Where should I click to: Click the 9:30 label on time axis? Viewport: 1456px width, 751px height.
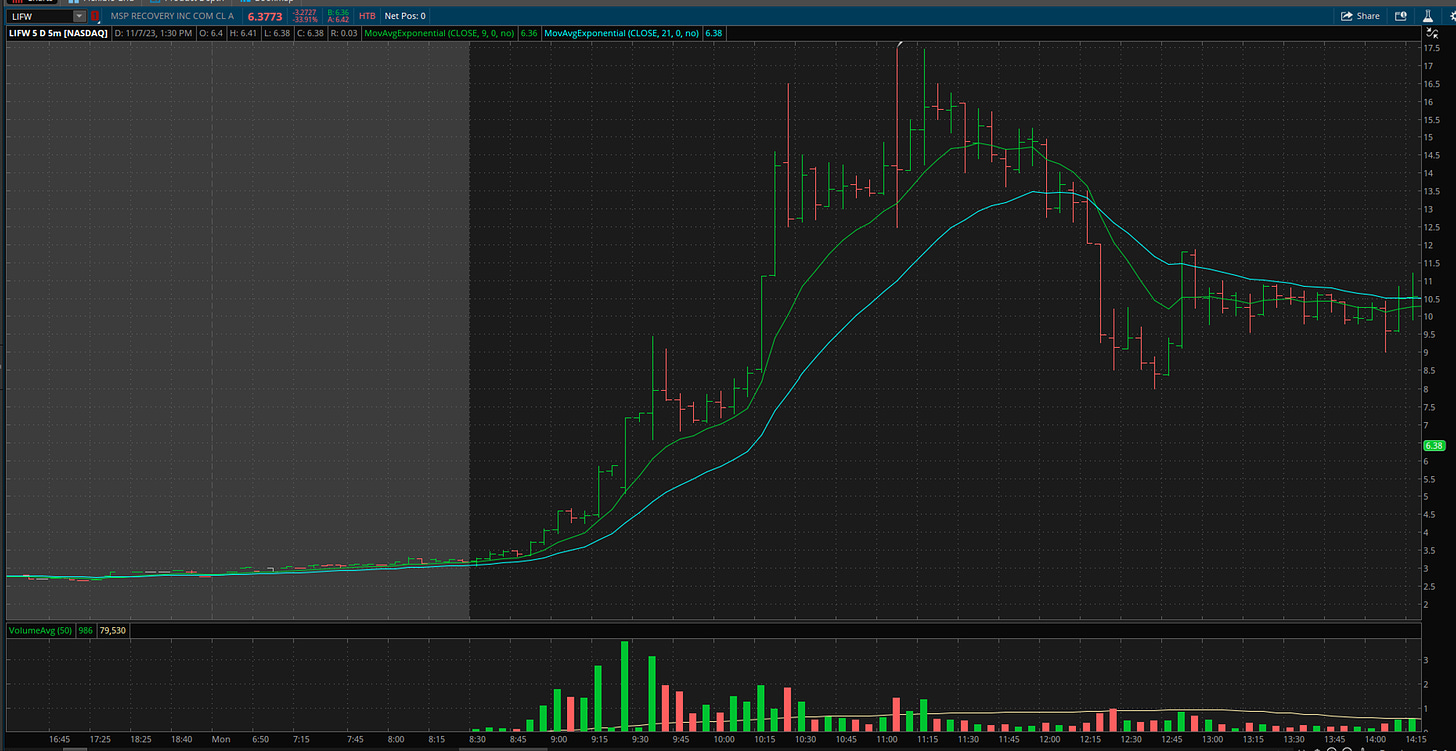pyautogui.click(x=640, y=739)
